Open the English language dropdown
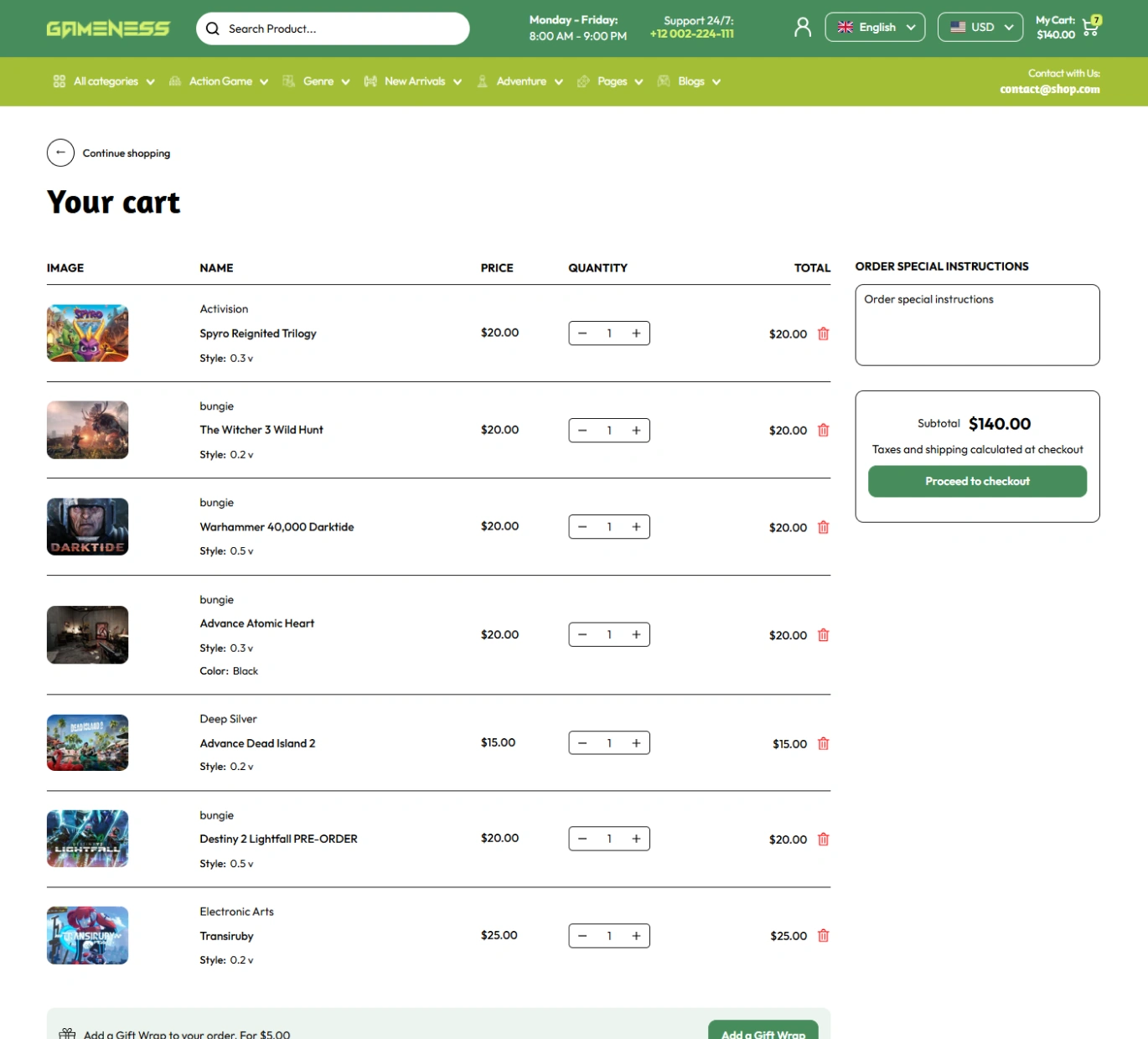Screen dimensions: 1148x1039 pos(875,27)
